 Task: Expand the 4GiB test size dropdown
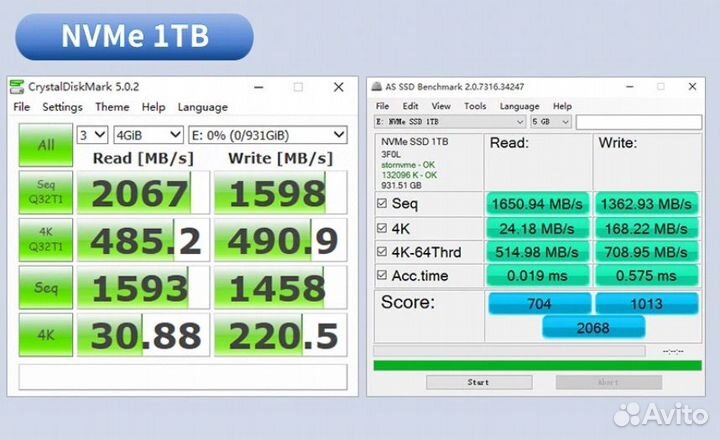(148, 135)
